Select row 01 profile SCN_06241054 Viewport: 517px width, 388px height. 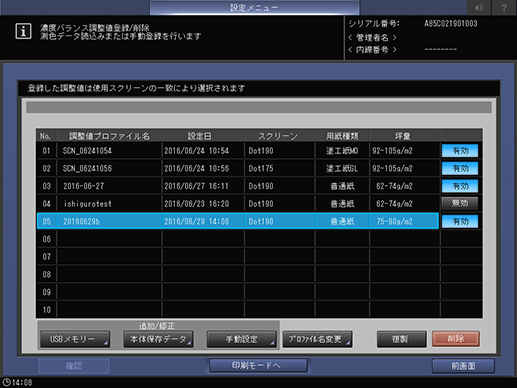click(x=238, y=151)
